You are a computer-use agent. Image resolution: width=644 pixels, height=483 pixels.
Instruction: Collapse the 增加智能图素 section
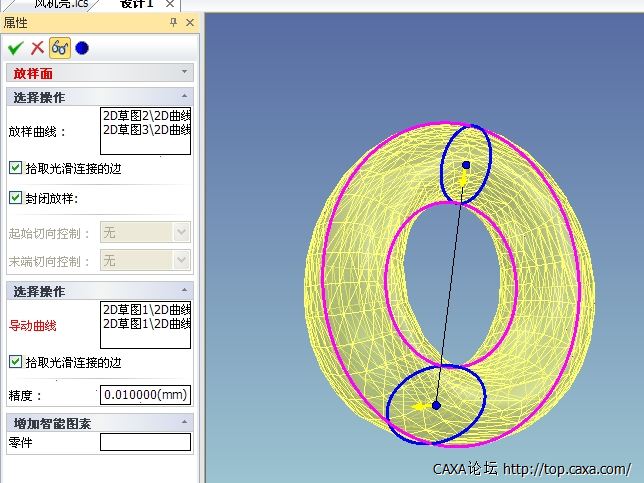point(184,422)
